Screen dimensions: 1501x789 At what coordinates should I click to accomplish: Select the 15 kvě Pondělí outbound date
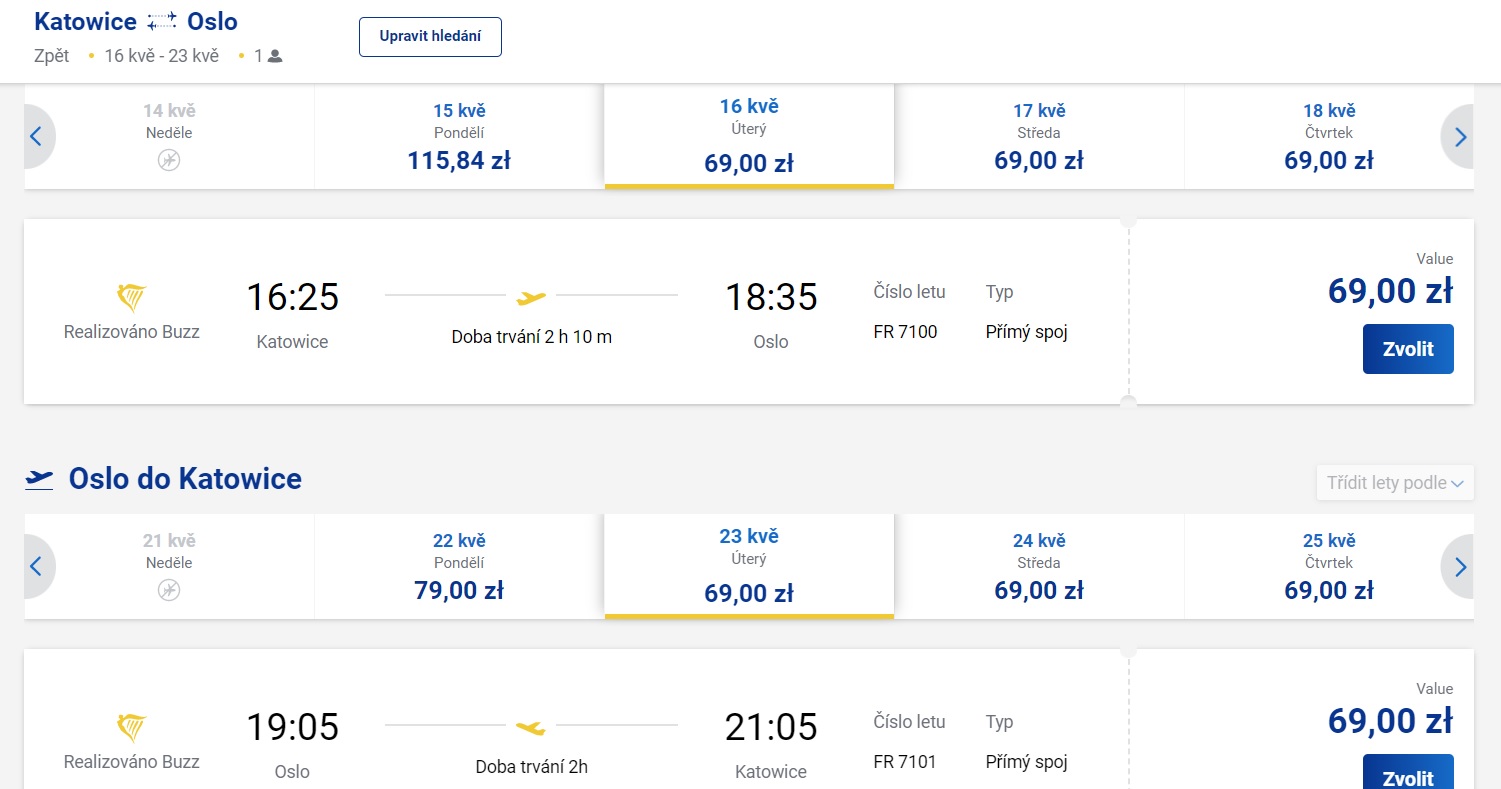click(x=459, y=137)
